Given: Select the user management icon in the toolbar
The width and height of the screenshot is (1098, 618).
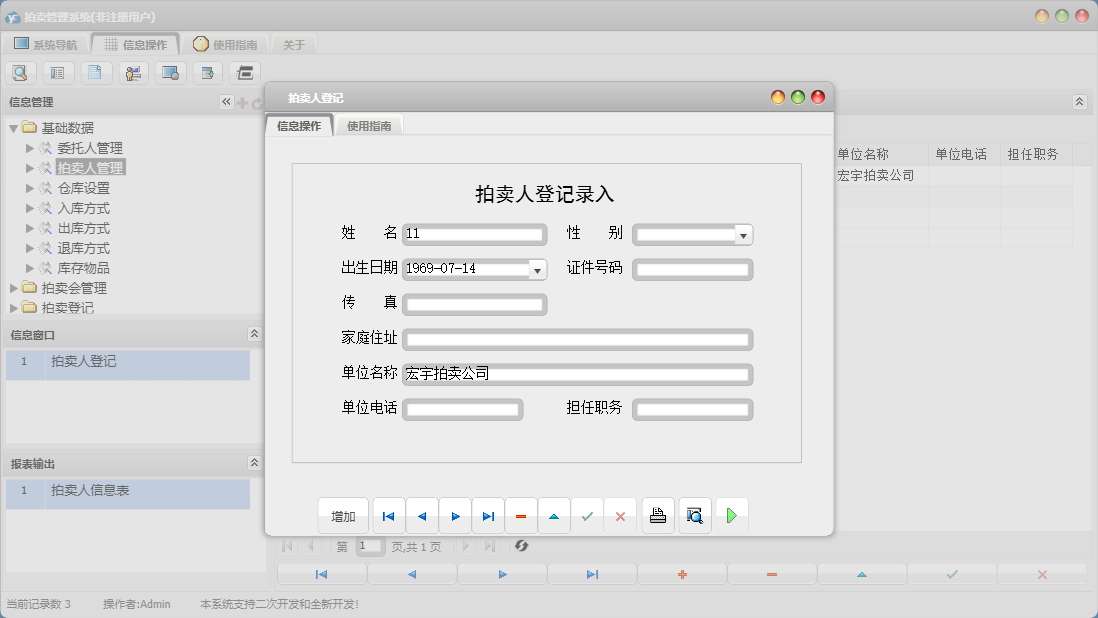Looking at the screenshot, I should coord(133,72).
